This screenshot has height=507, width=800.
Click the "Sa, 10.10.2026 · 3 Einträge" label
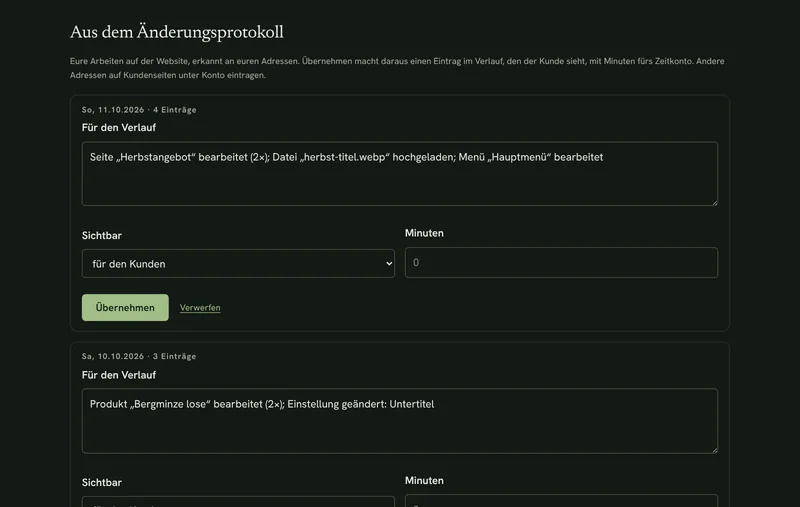tap(139, 357)
